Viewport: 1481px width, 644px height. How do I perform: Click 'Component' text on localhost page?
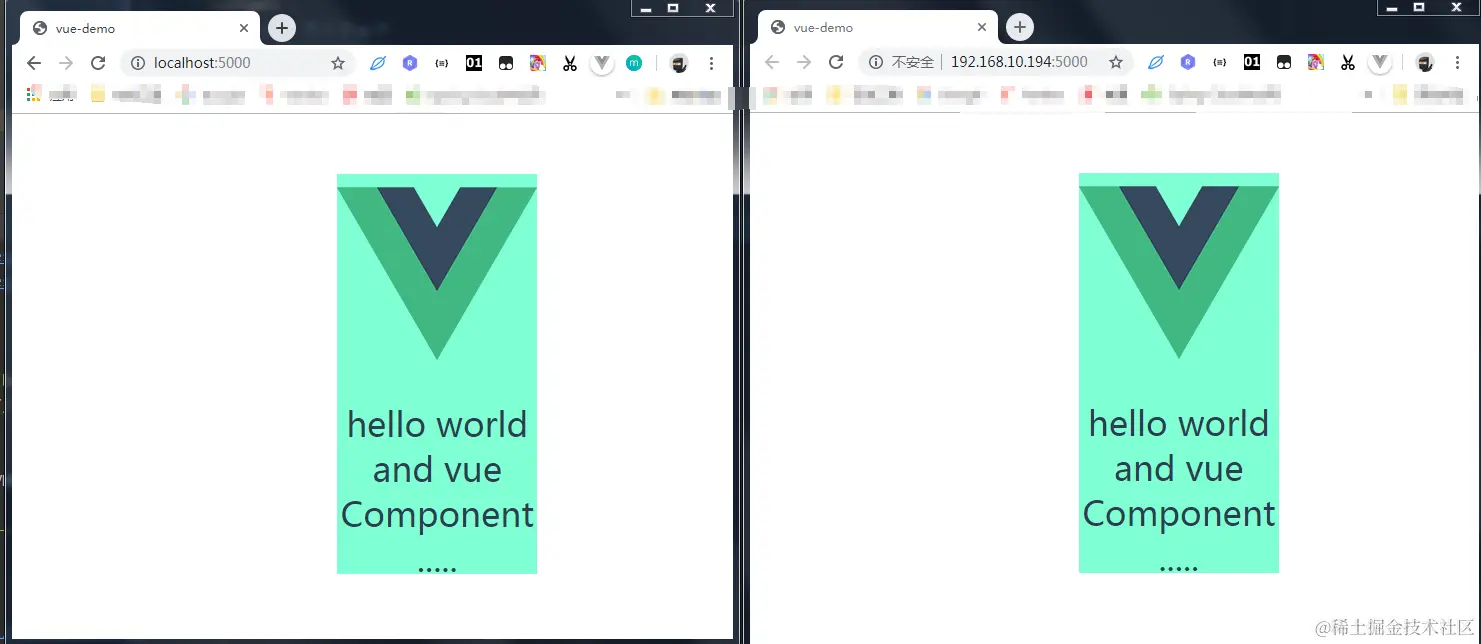click(x=437, y=515)
